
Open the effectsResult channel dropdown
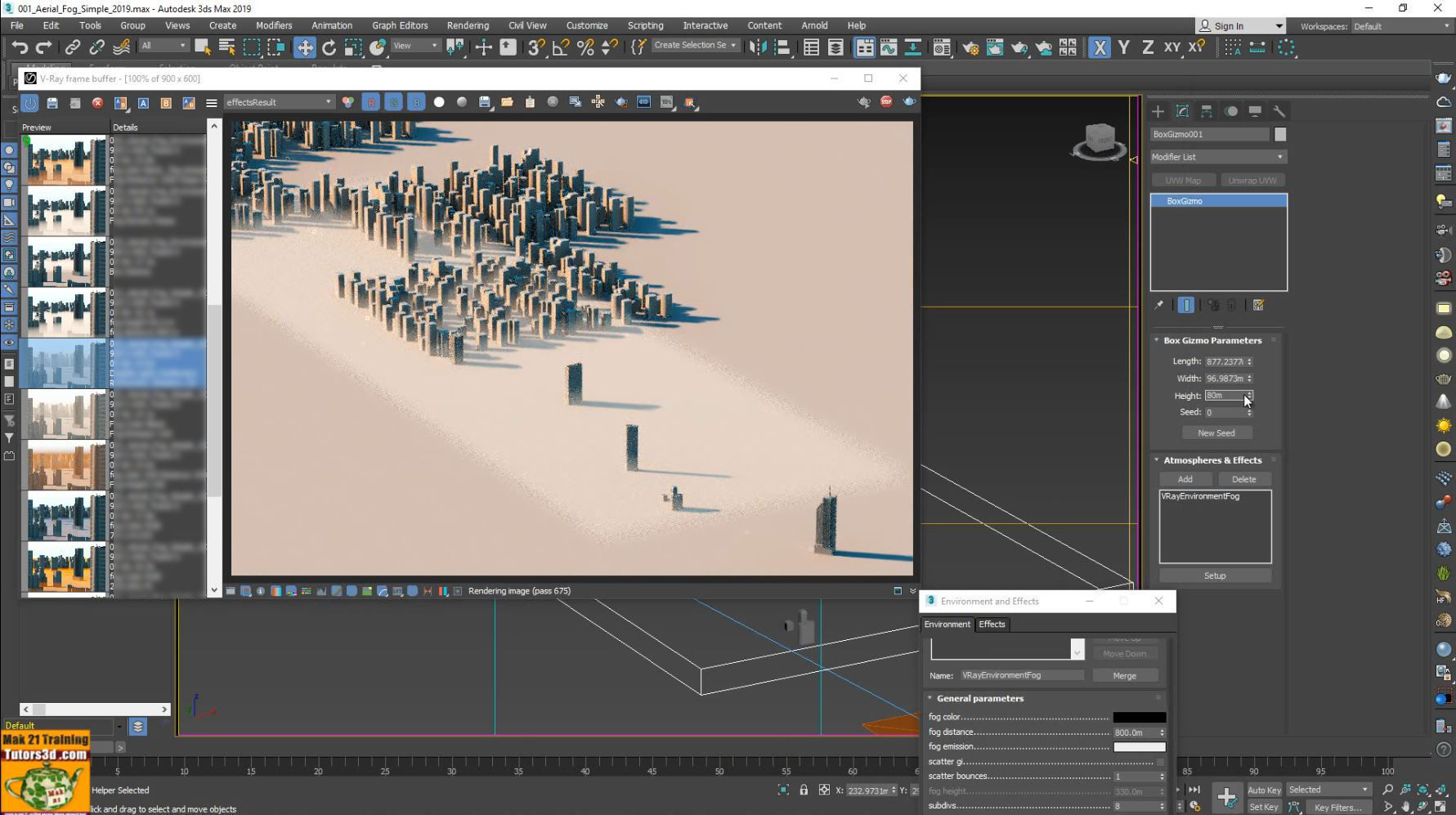pyautogui.click(x=279, y=102)
